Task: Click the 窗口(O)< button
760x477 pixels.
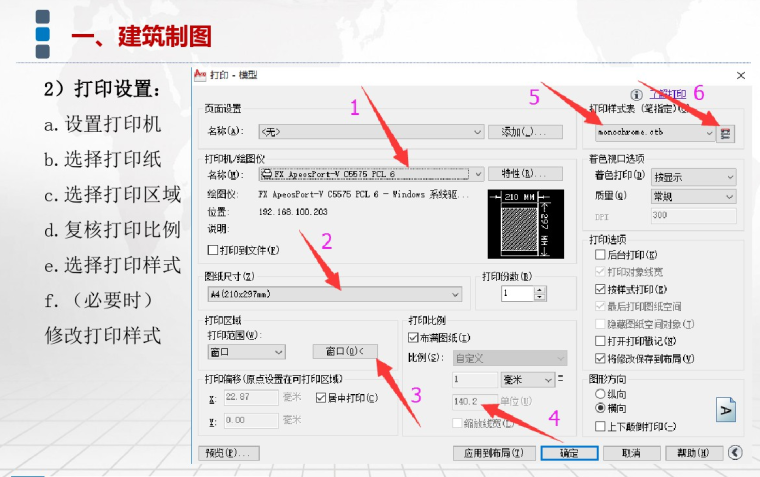Action: pos(345,351)
